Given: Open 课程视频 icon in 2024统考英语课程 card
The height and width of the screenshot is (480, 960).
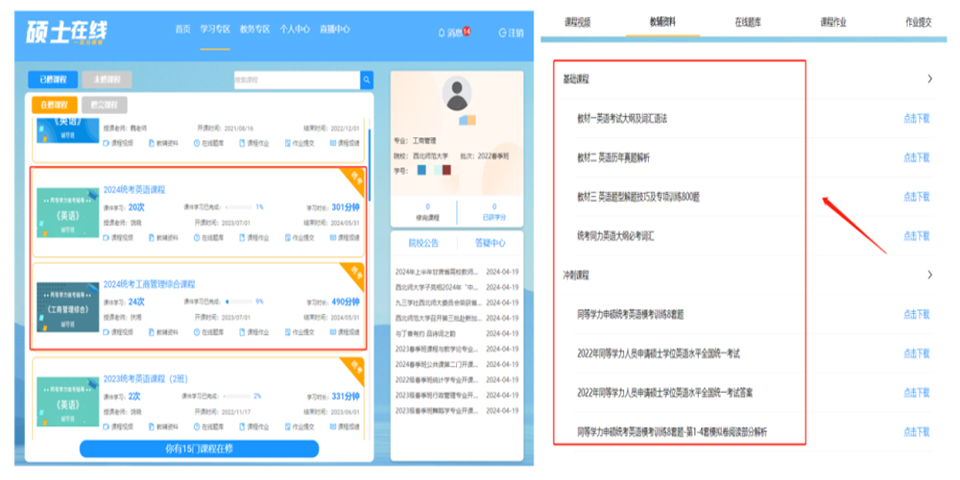Looking at the screenshot, I should pos(106,238).
